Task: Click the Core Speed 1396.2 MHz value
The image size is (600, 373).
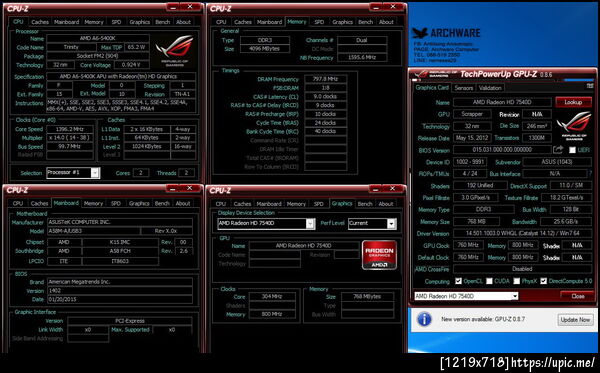Action: coord(70,129)
